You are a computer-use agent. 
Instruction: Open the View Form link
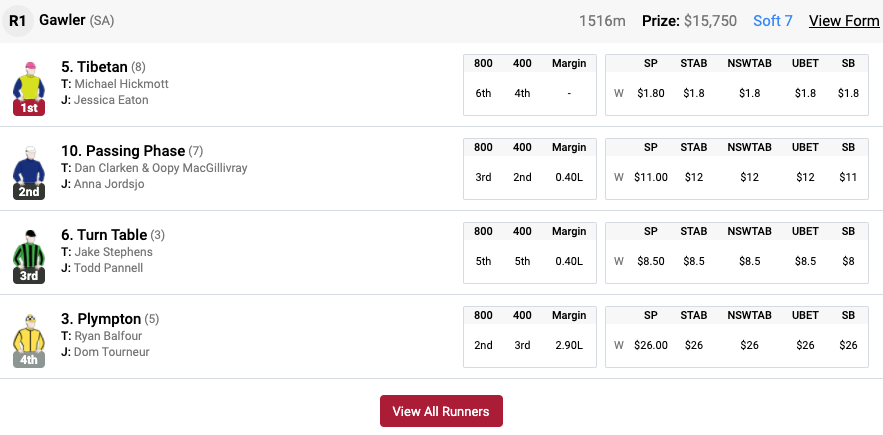(844, 21)
